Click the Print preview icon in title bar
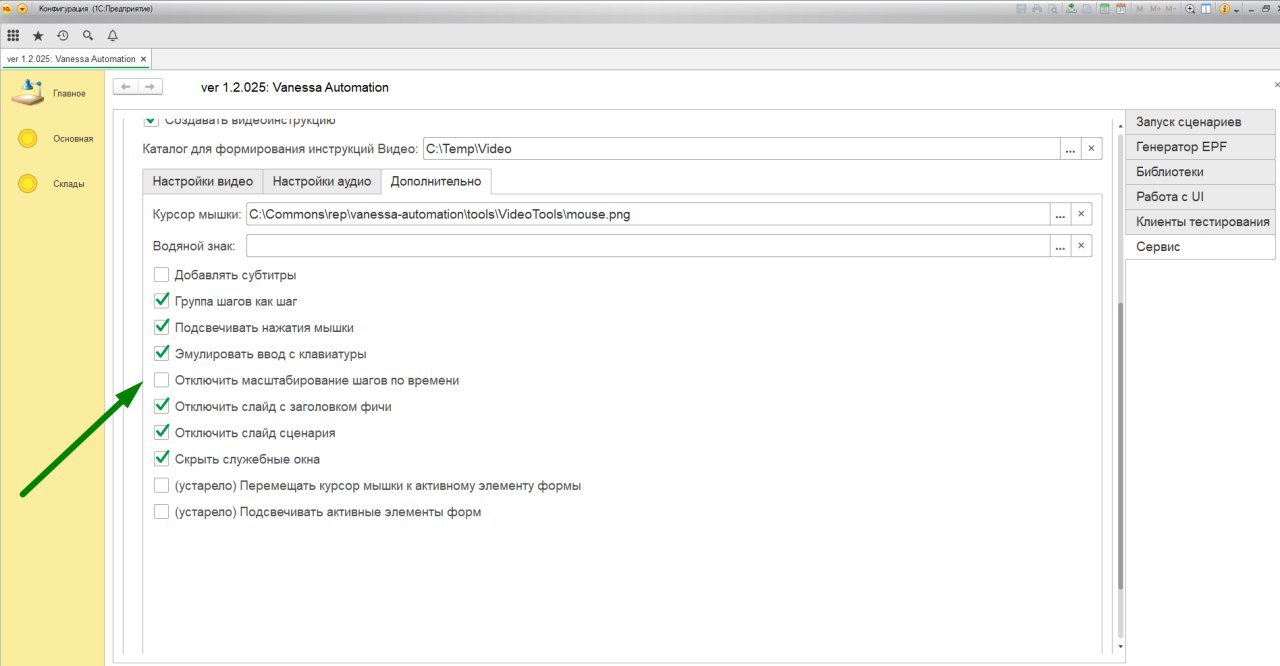The image size is (1280, 666). click(1053, 9)
